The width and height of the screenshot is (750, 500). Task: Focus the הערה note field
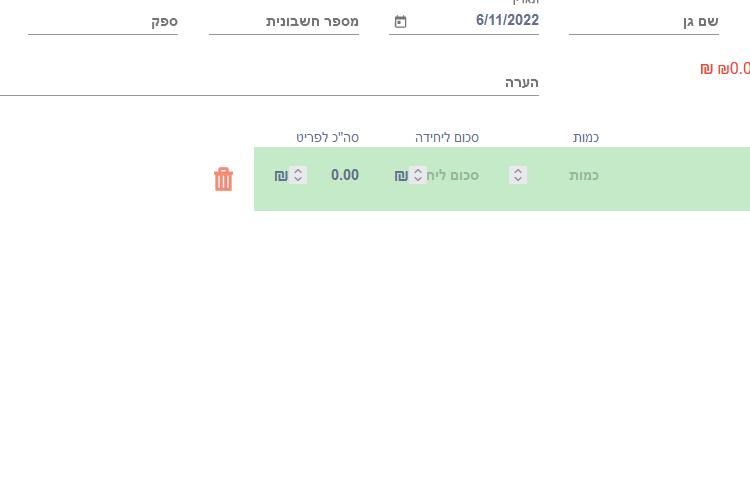click(x=269, y=83)
